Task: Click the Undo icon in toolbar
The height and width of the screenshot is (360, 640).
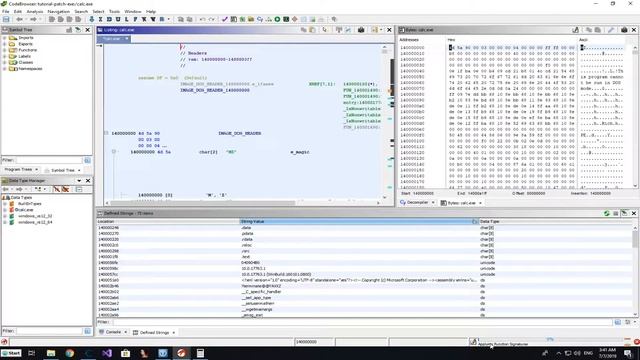Action: click(x=202, y=19)
